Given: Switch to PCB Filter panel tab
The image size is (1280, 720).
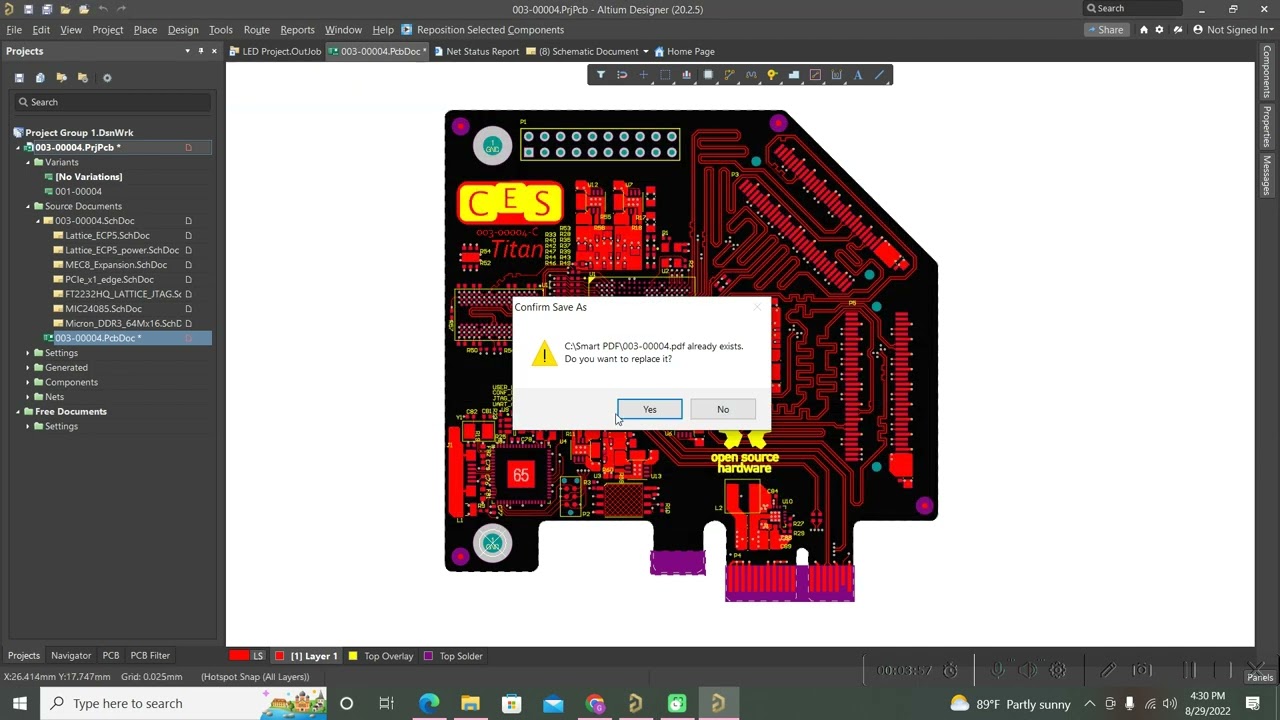Looking at the screenshot, I should click(x=150, y=656).
